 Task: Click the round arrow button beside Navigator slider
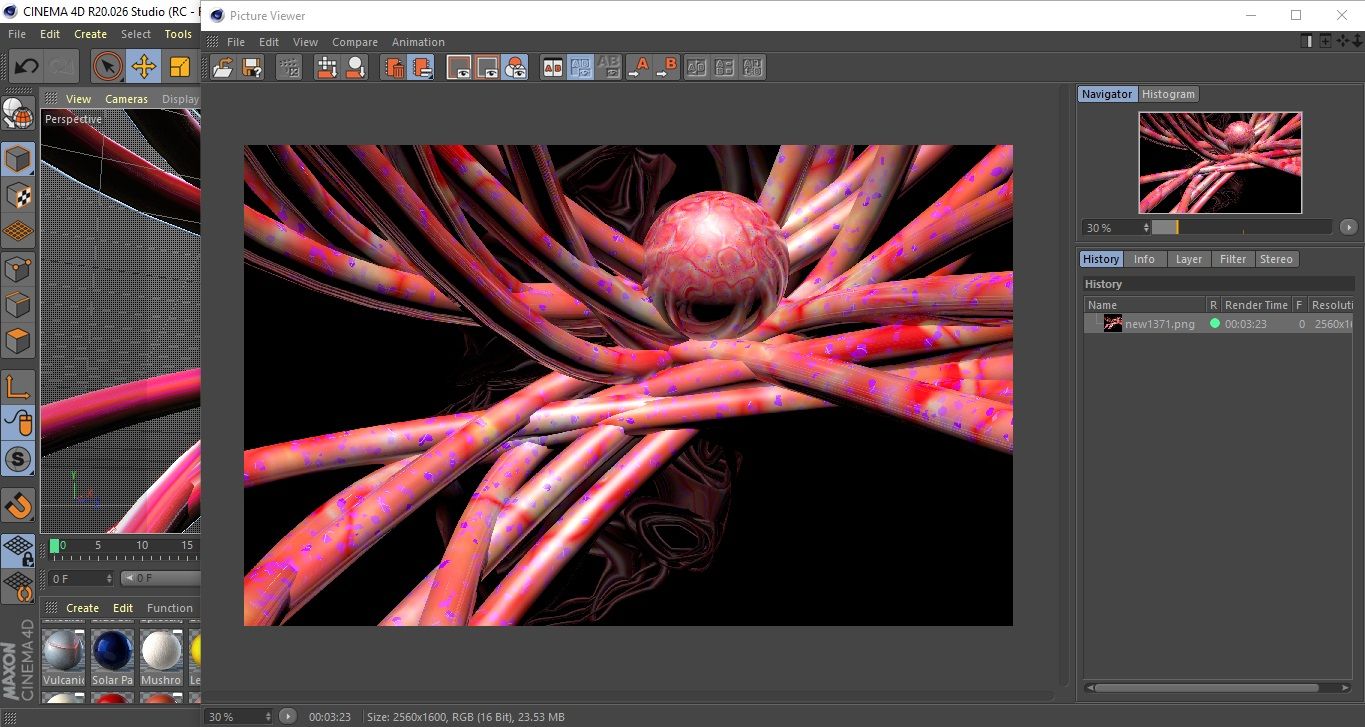[1348, 227]
